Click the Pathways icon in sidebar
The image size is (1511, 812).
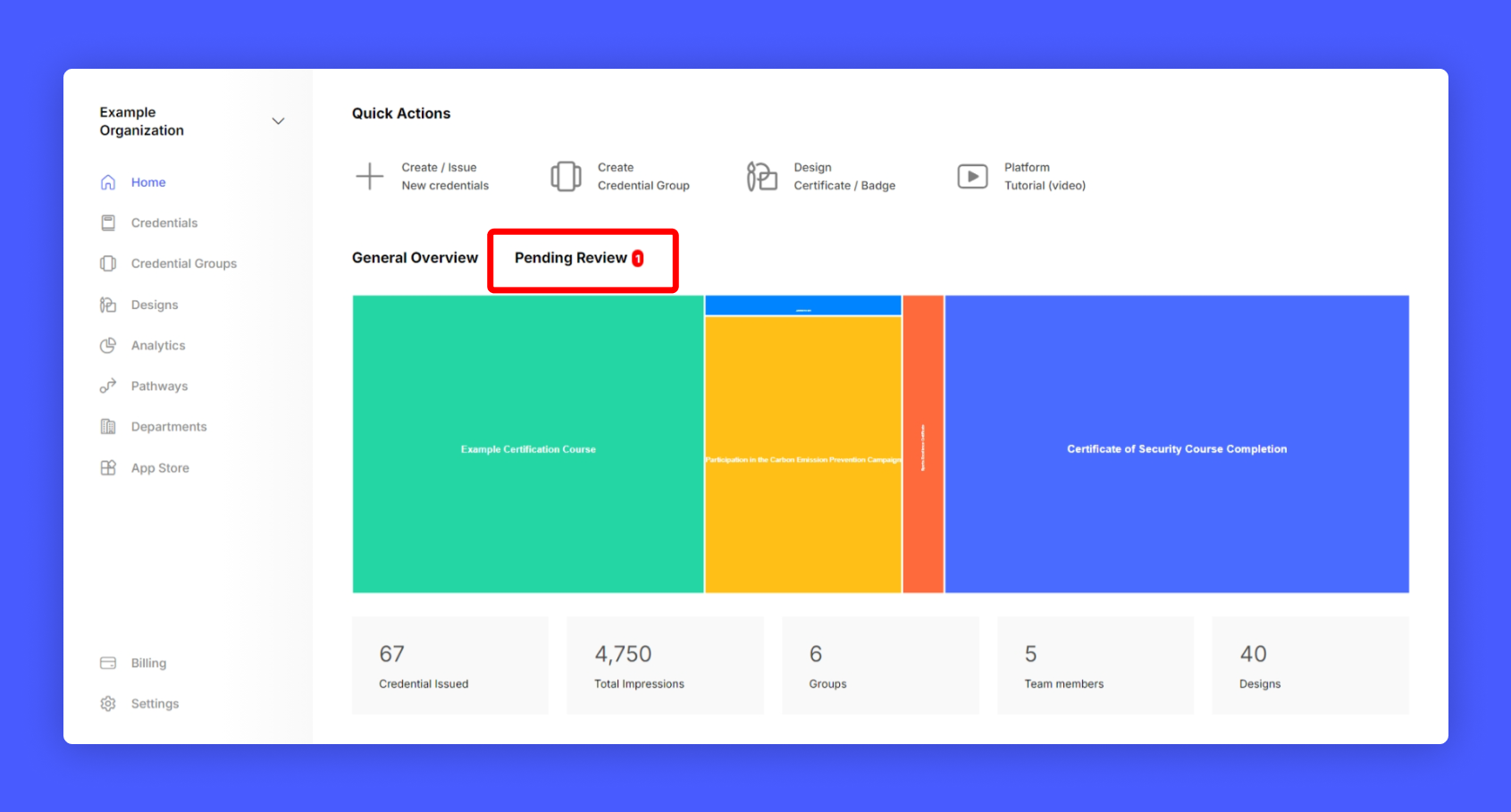pyautogui.click(x=108, y=386)
